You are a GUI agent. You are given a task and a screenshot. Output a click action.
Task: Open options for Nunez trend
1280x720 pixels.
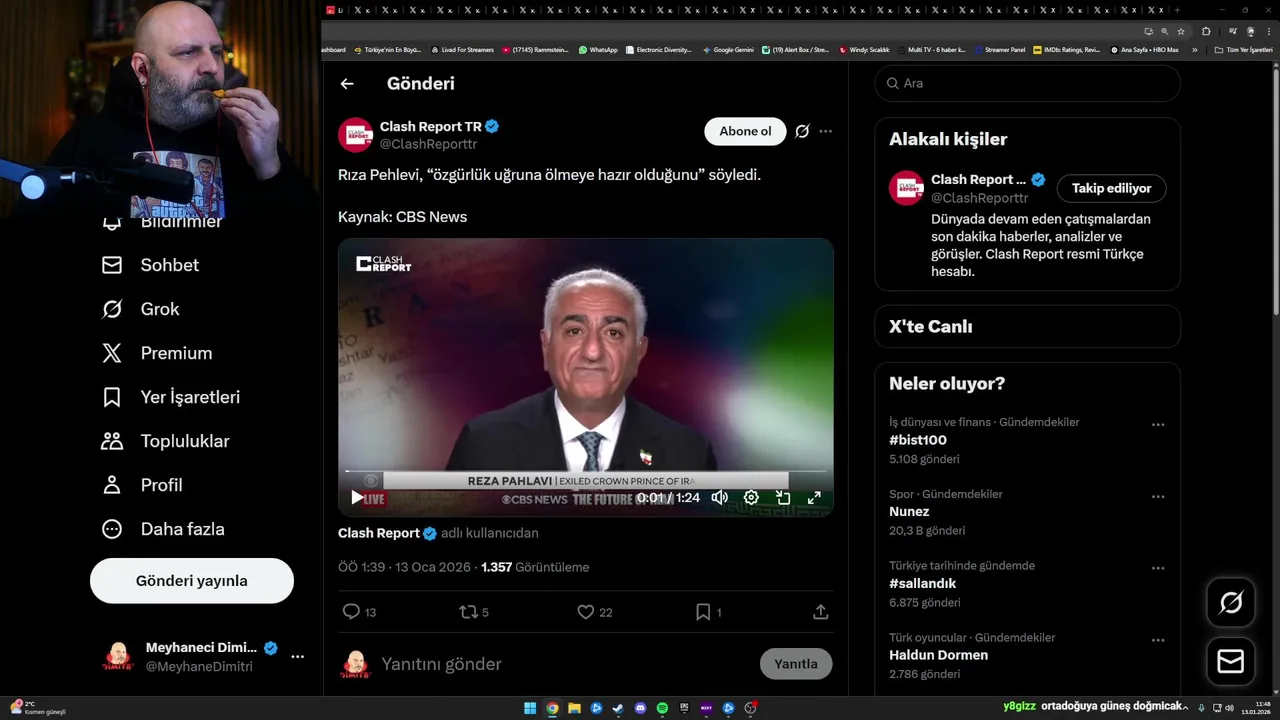(1158, 497)
